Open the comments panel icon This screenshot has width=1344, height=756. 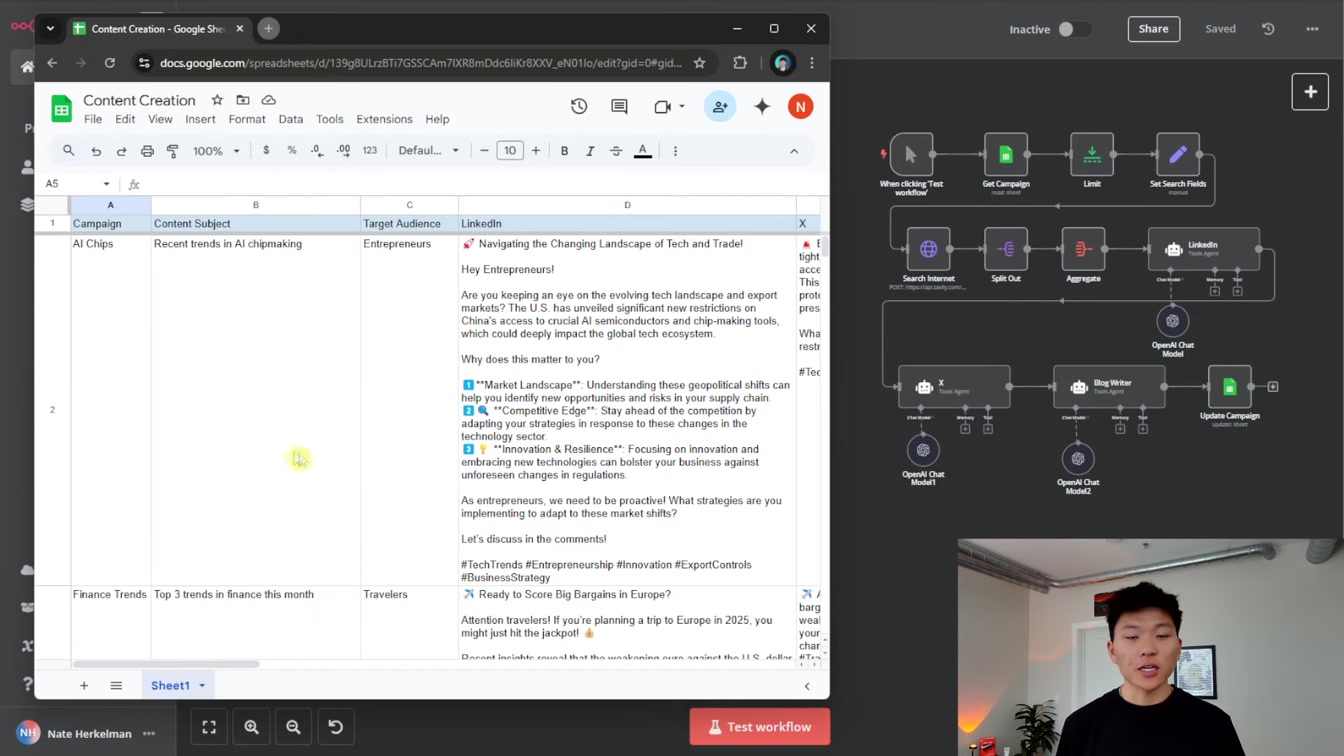[x=619, y=107]
